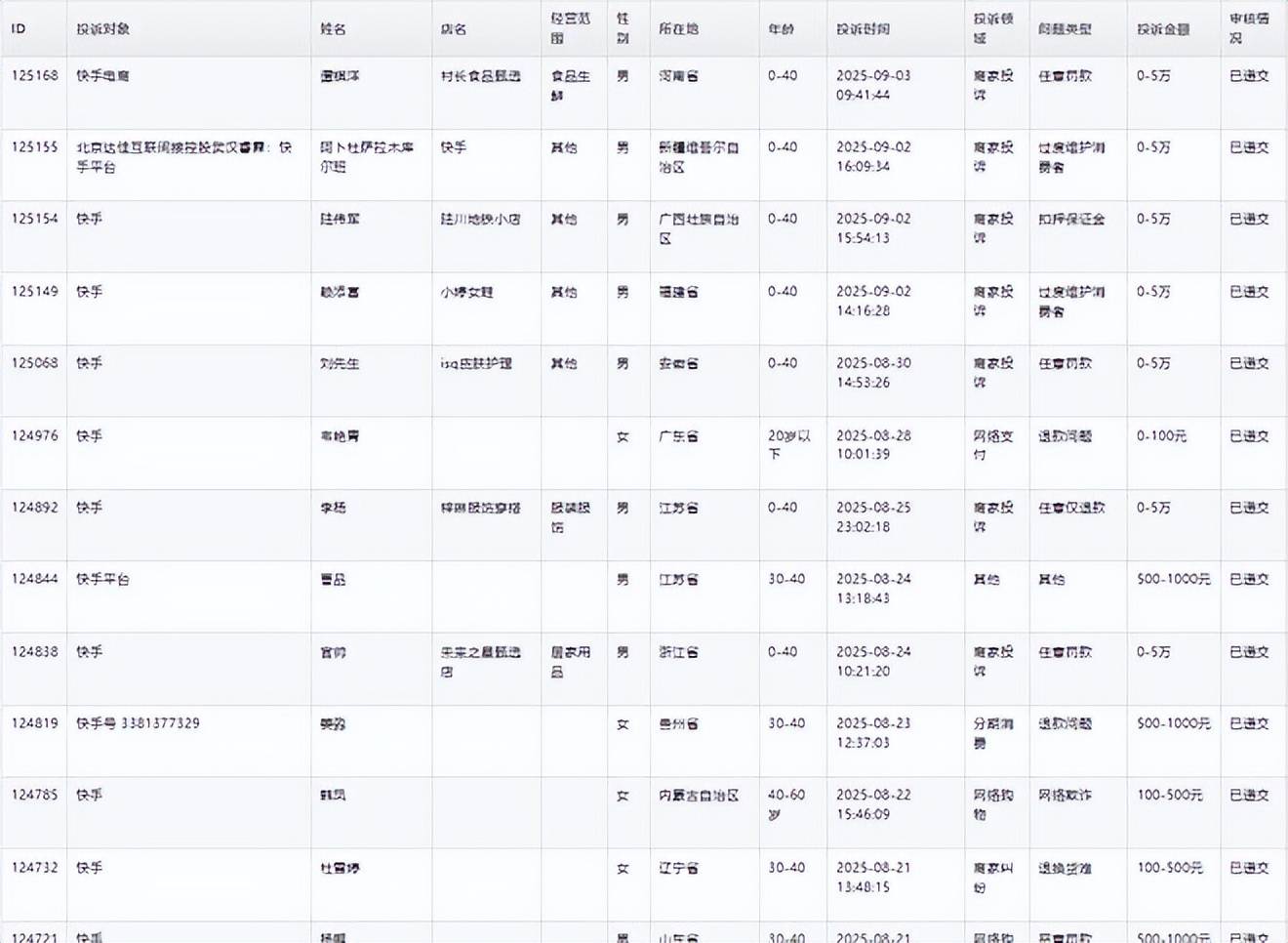1288x943 pixels.
Task: Select complaint ID 125155 cell
Action: (x=34, y=147)
